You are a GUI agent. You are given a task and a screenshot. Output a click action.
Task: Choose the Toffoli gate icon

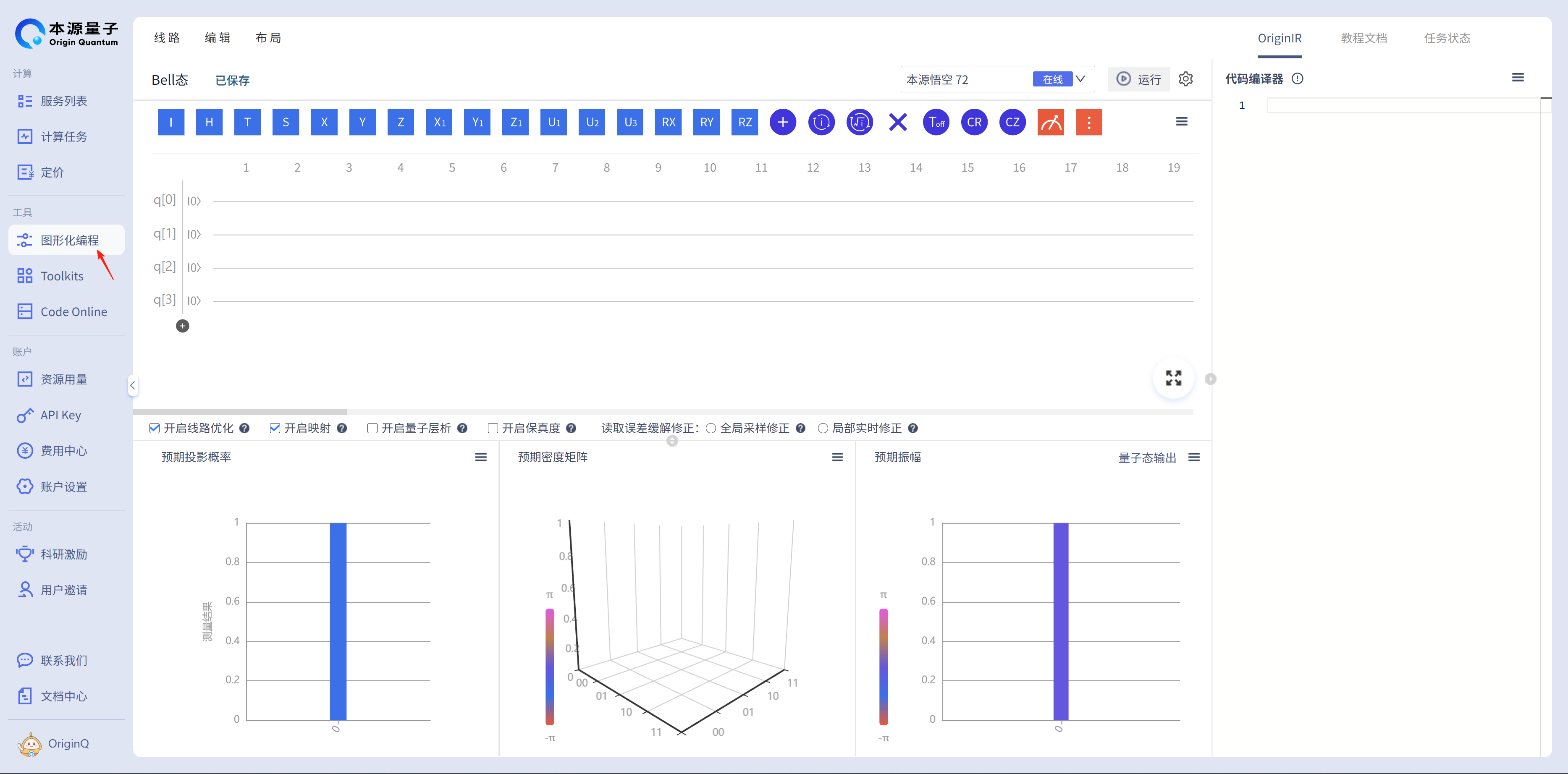(936, 122)
